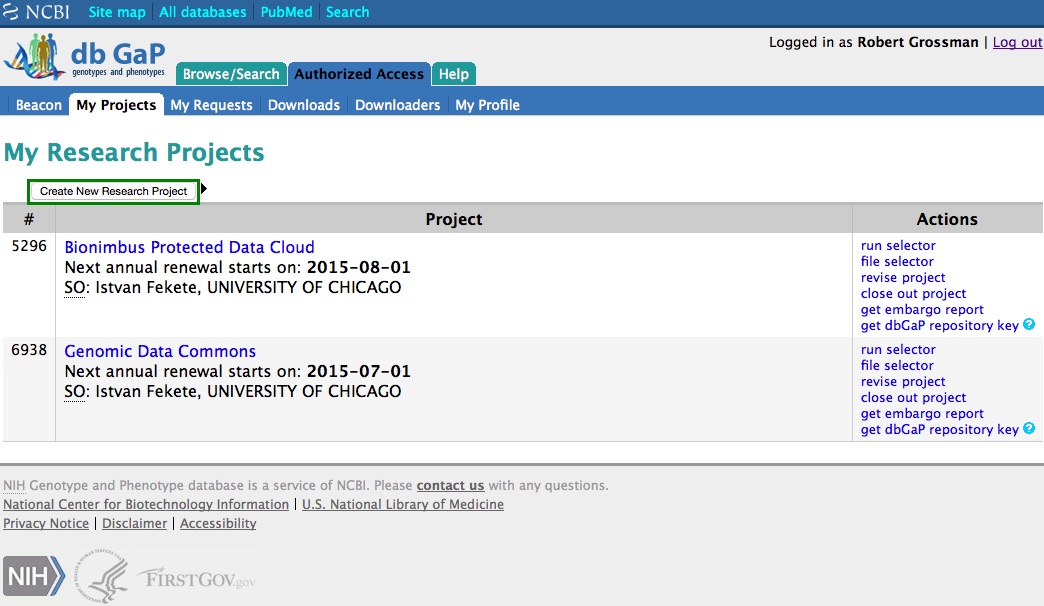Screen dimensions: 1044x606
Task: Open Genomic Data Commons project link
Action: tap(160, 351)
